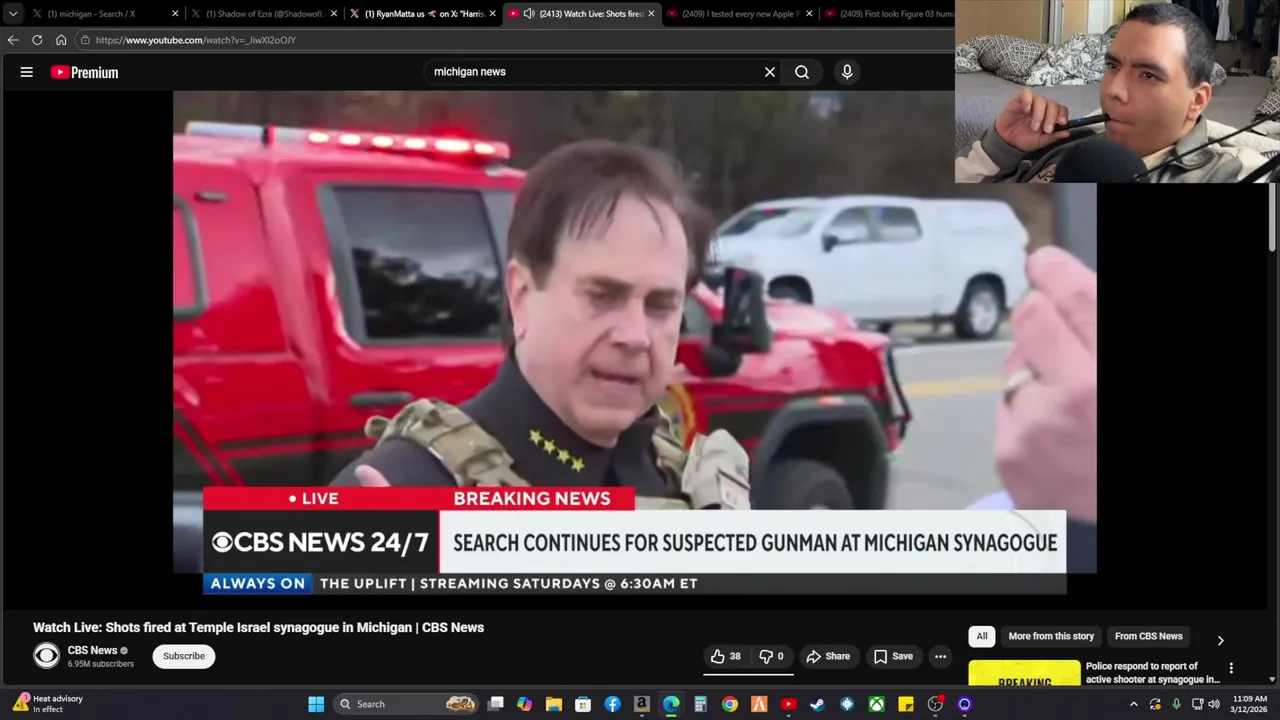Open the CBS News channel avatar
The height and width of the screenshot is (720, 1280).
[x=46, y=656]
